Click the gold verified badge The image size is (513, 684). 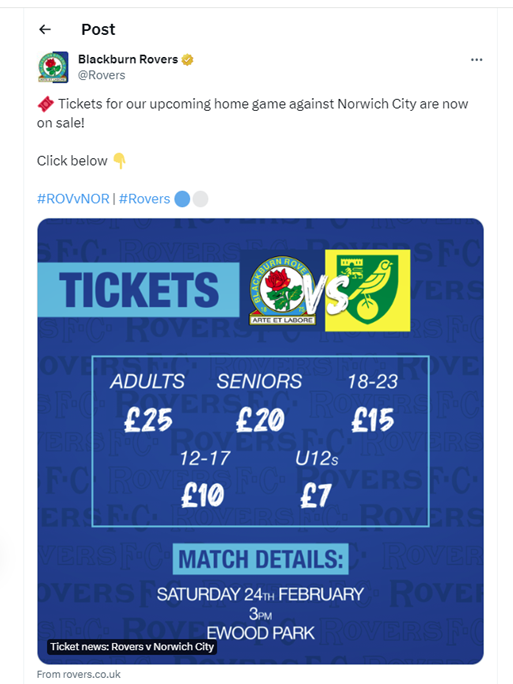188,59
